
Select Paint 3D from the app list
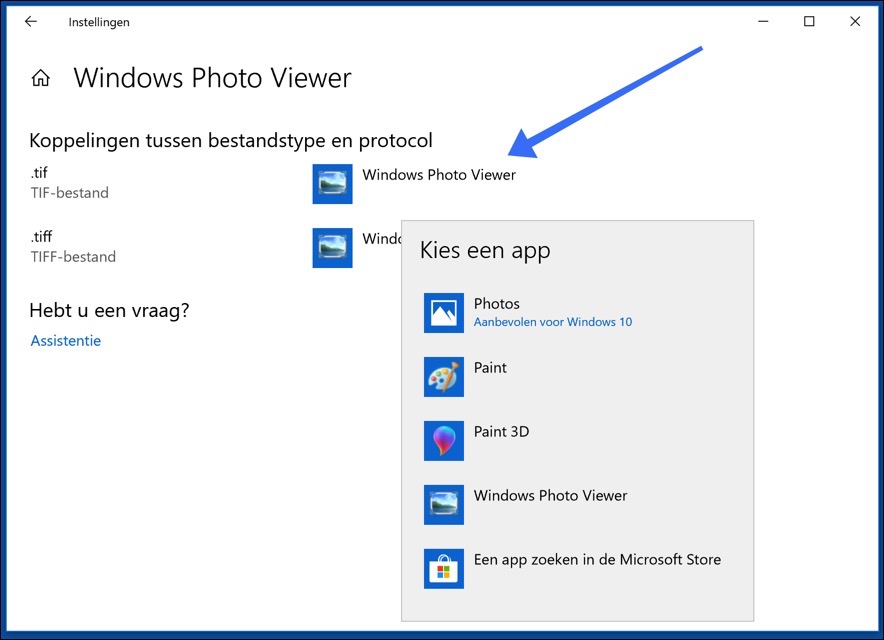pos(577,440)
